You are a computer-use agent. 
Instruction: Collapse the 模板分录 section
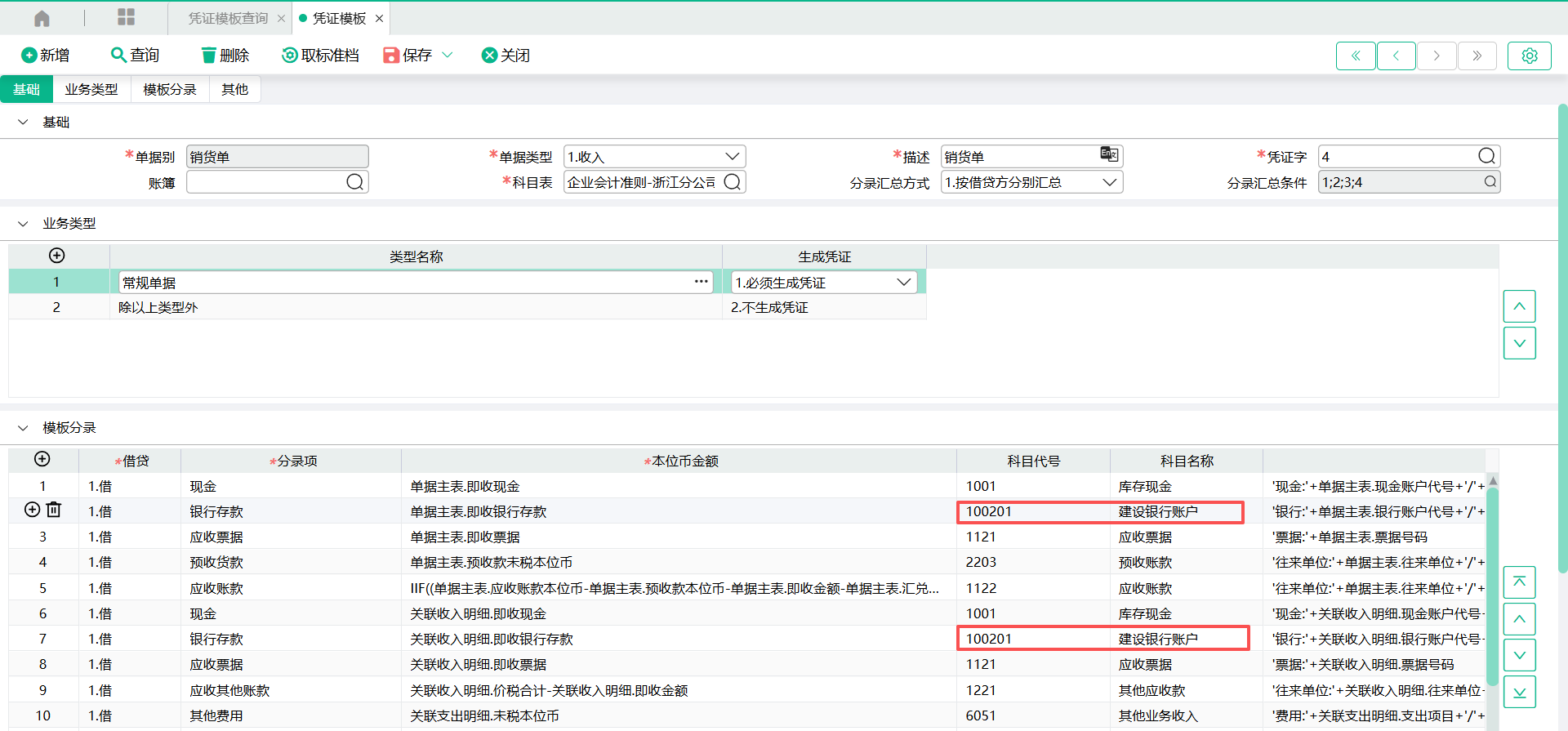tap(23, 427)
